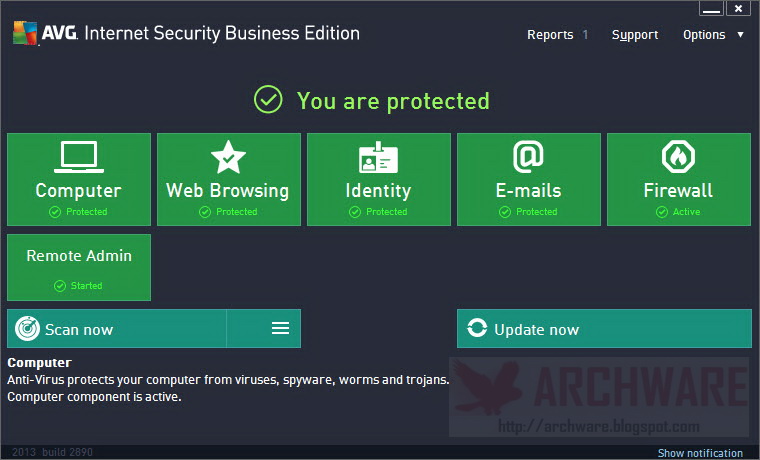Open the Computer protection laptop icon
Viewport: 760px width, 460px height.
click(79, 157)
